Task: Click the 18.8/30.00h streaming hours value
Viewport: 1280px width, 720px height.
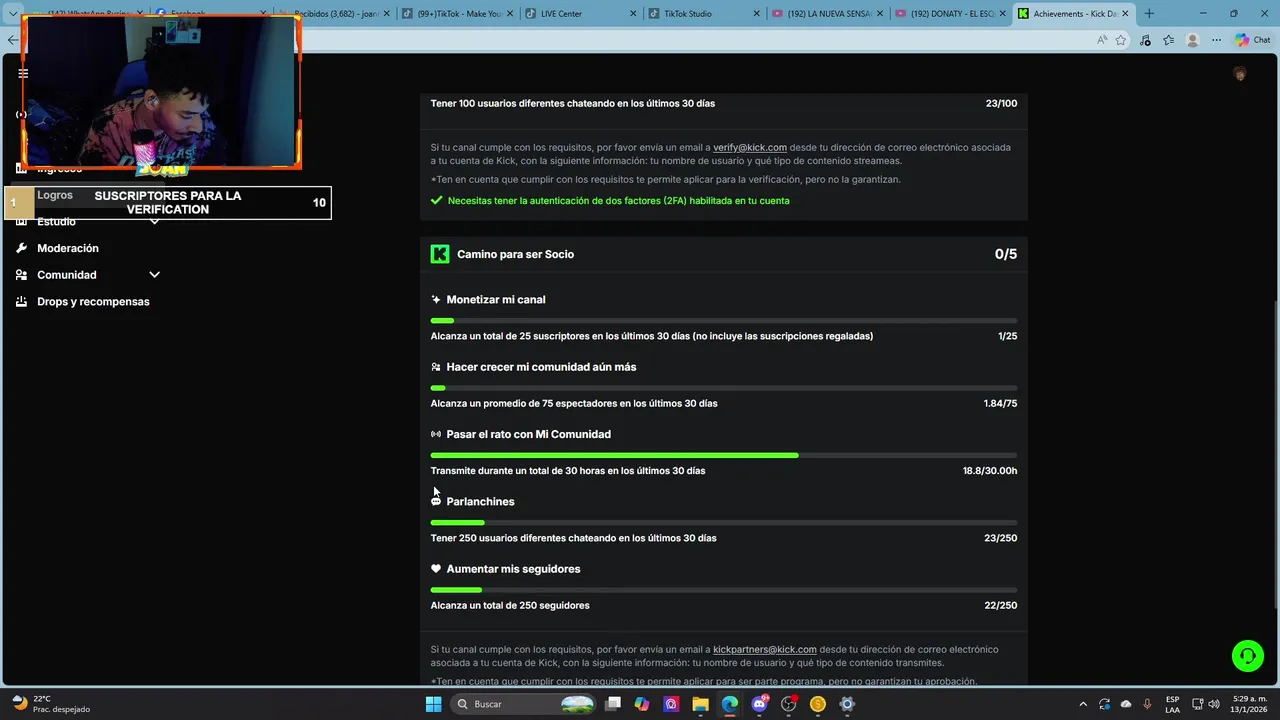Action: coord(990,471)
